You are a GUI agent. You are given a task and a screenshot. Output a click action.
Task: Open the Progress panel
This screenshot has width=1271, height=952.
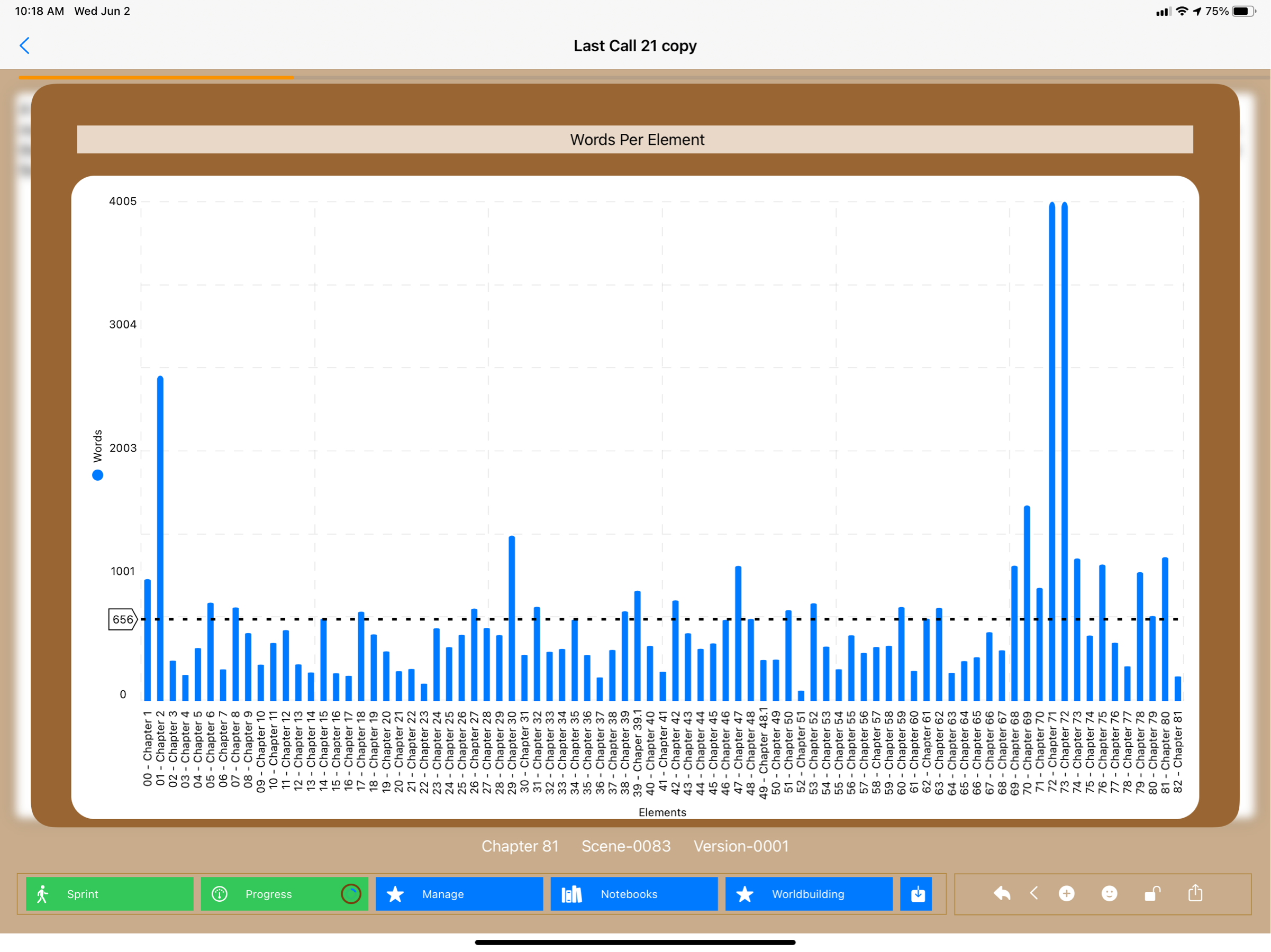coord(268,894)
